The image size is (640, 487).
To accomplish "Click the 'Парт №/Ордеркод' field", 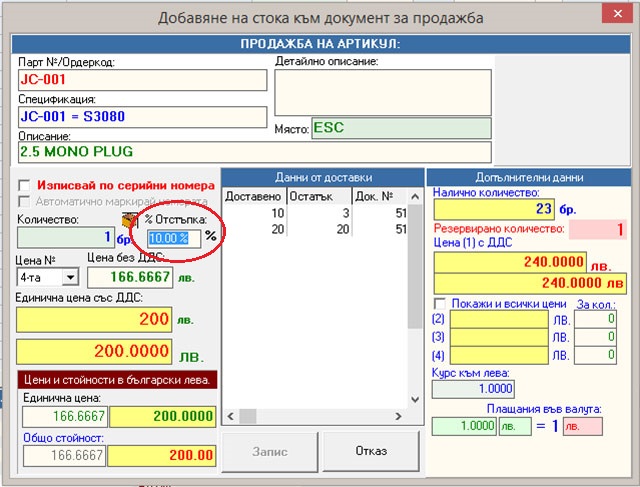I will coord(141,81).
